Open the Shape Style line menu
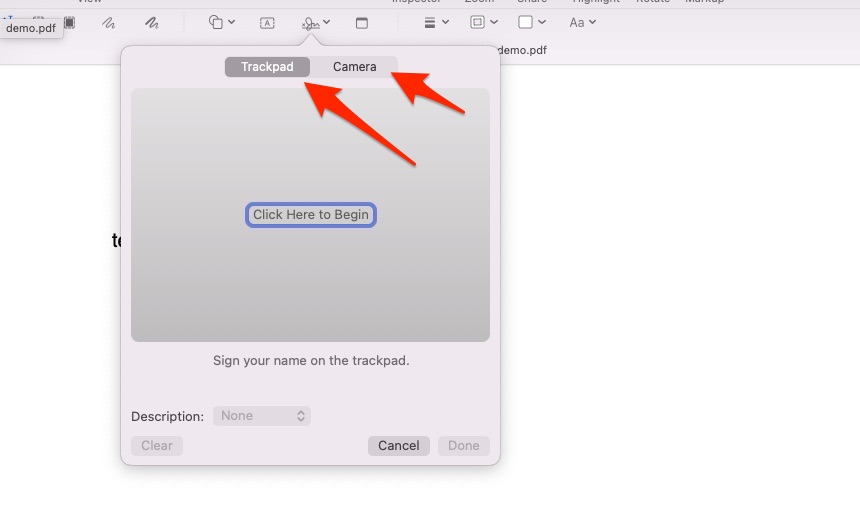Image resolution: width=860 pixels, height=523 pixels. point(436,22)
